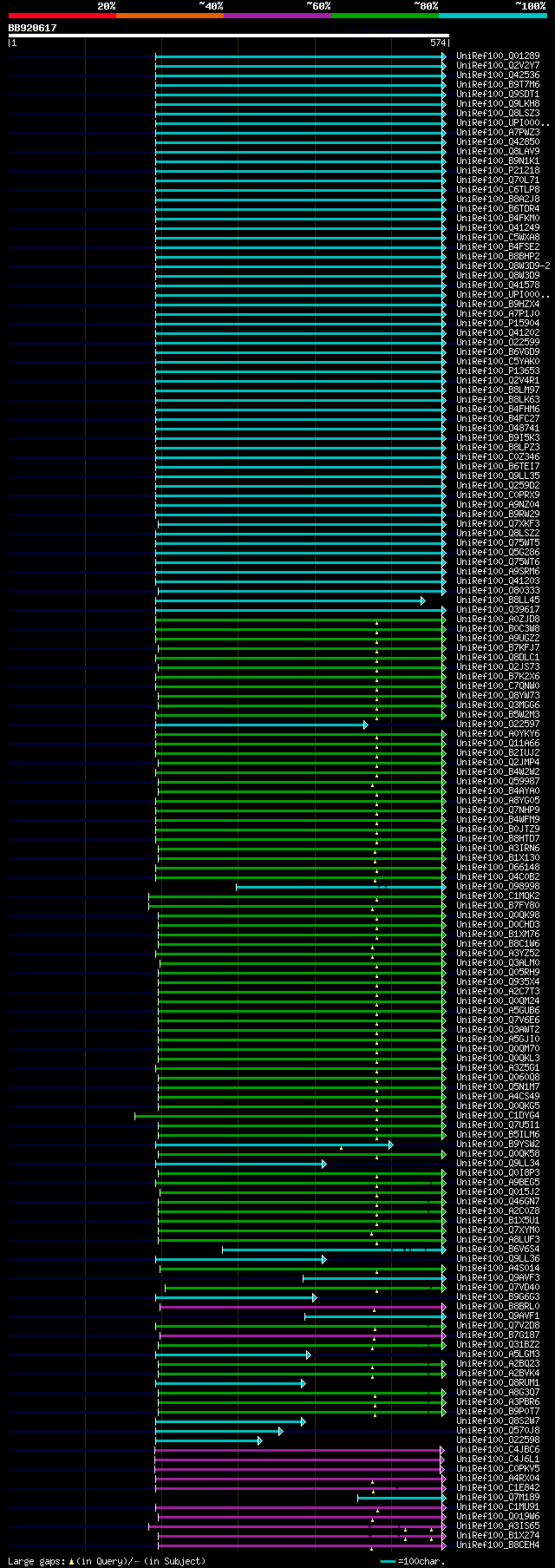Viewport: 555px width, 1568px height.
Task: Select hit label UniRef100_B7KFJ7
Action: coord(498,648)
